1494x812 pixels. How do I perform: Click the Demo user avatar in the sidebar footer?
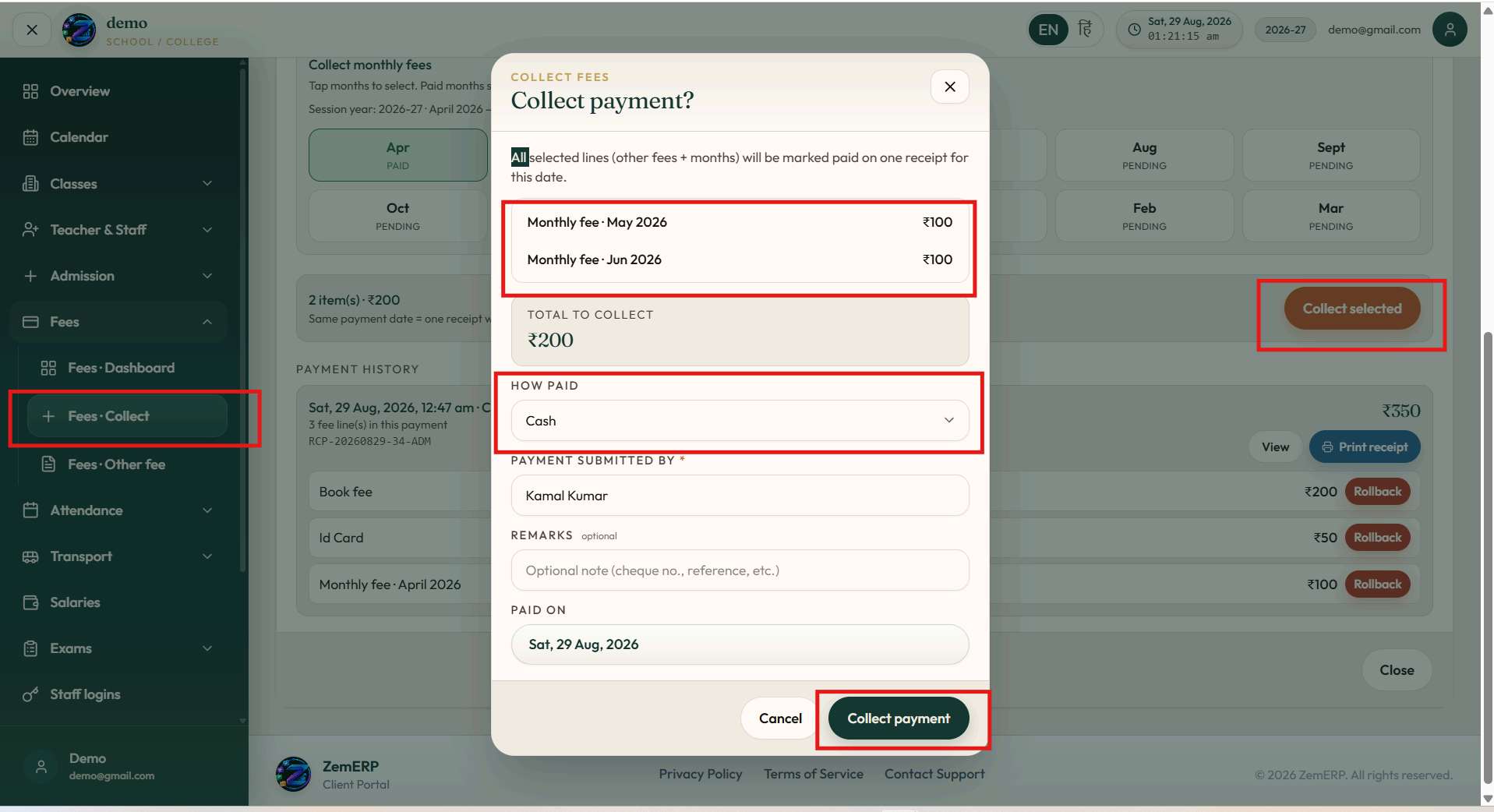point(41,767)
